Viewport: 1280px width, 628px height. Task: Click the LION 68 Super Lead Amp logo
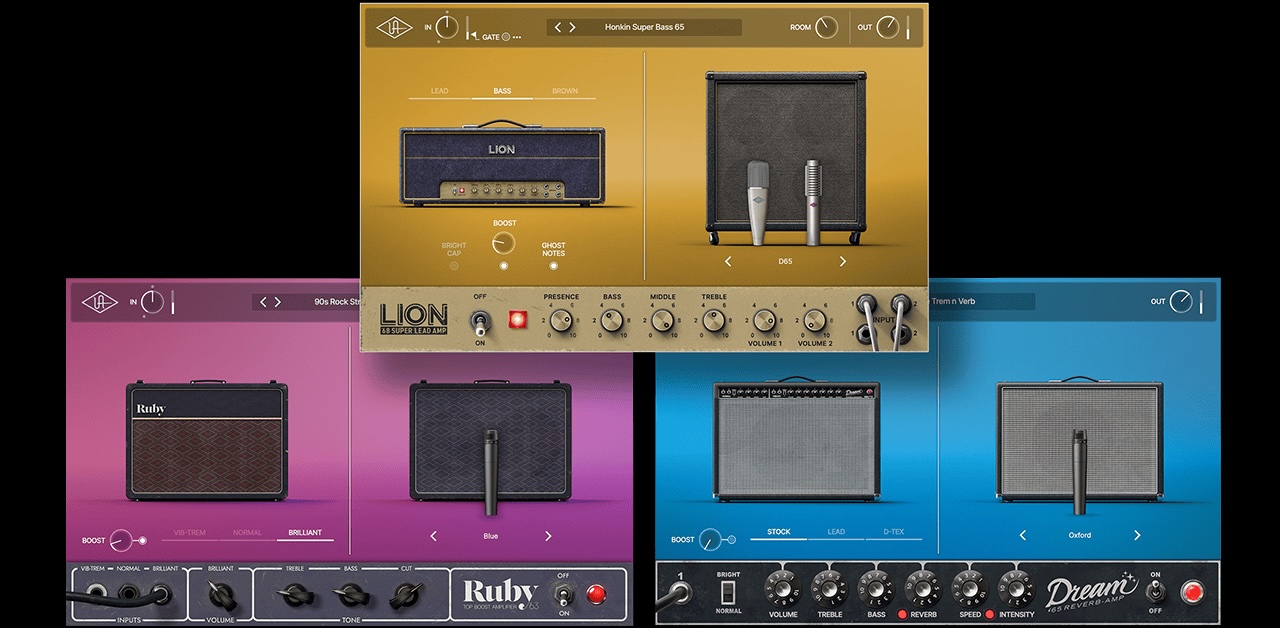click(414, 319)
